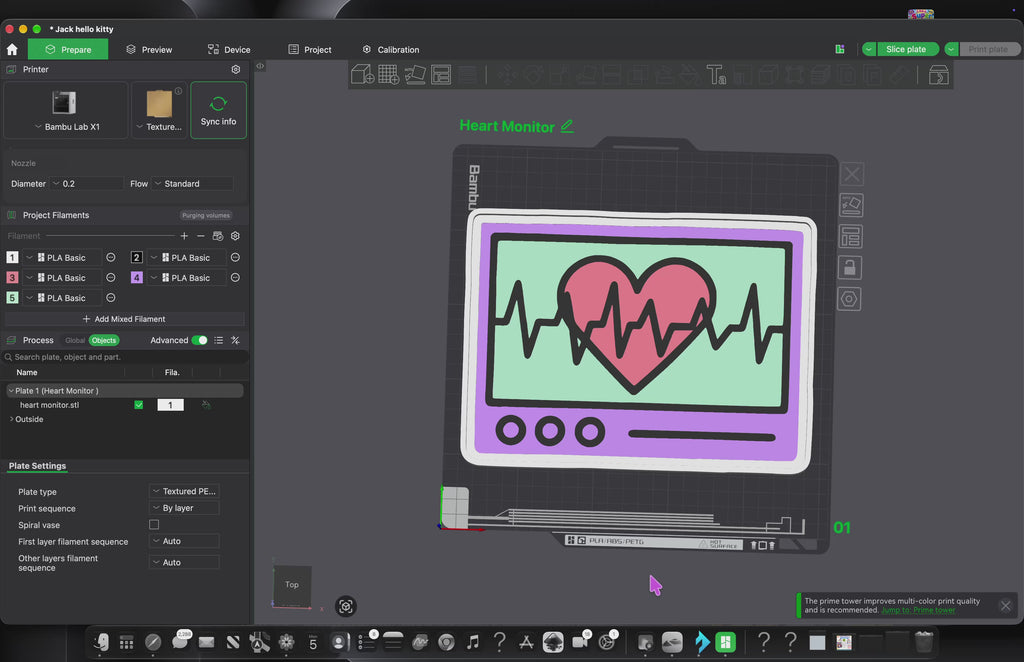Screen dimensions: 1024x662
Task: Open Flow Standard dropdown
Action: pos(193,183)
